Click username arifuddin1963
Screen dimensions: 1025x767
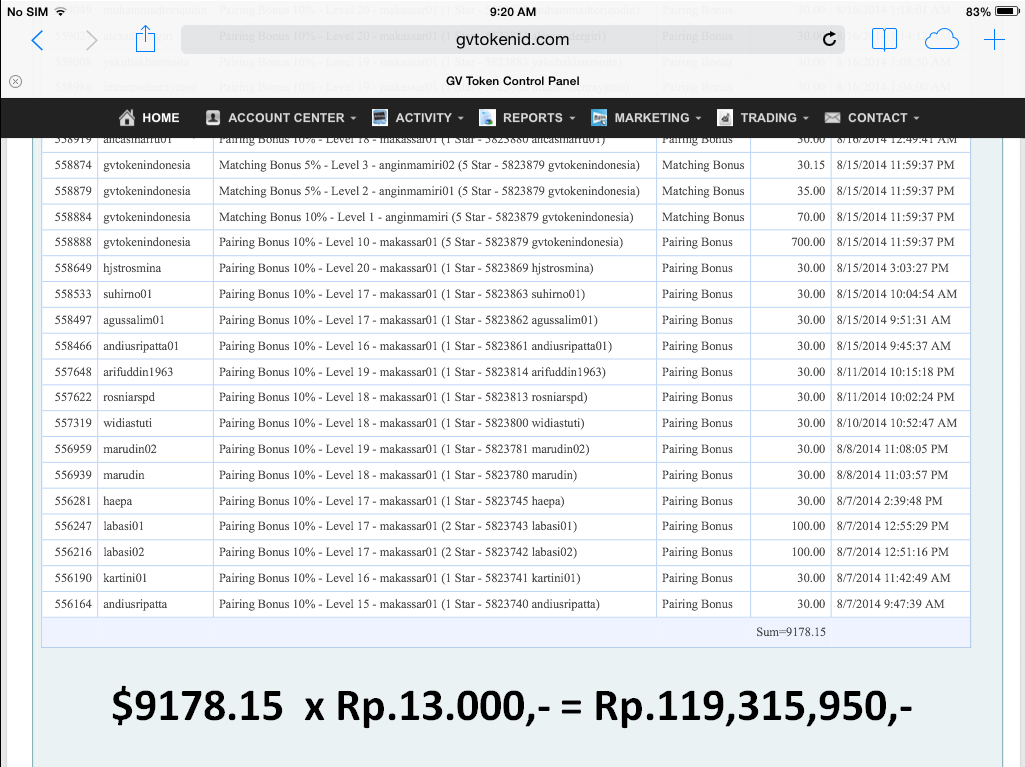[x=138, y=372]
